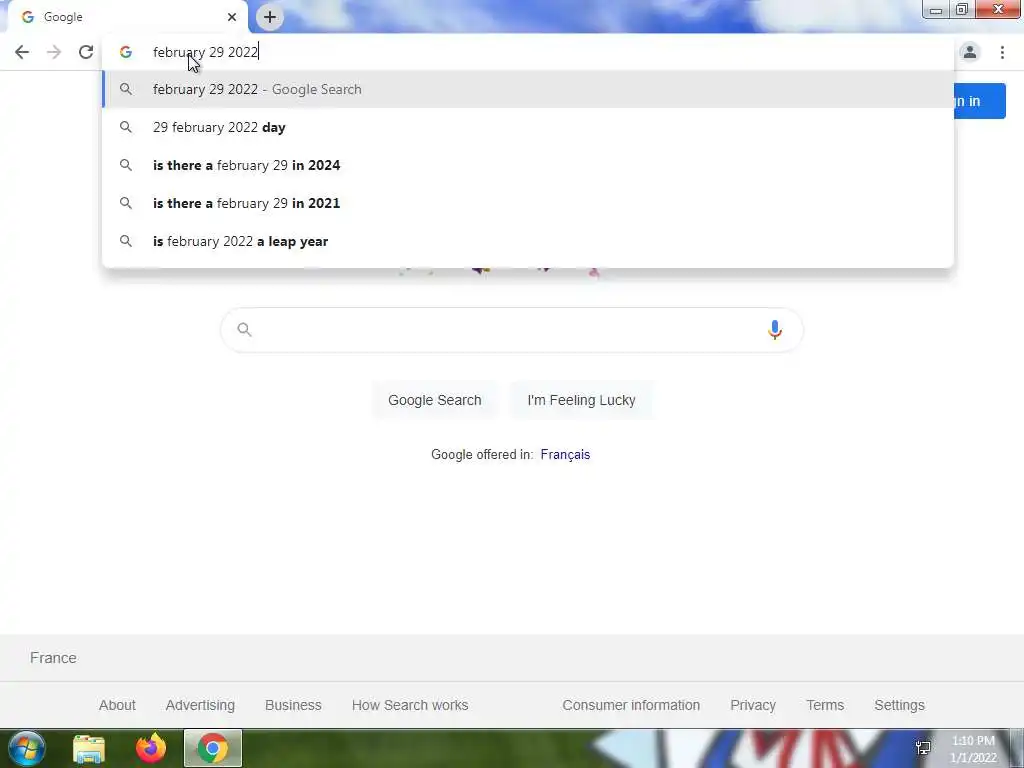Viewport: 1024px width, 768px height.
Task: Open the Chrome three-dot menu
Action: 1002,52
